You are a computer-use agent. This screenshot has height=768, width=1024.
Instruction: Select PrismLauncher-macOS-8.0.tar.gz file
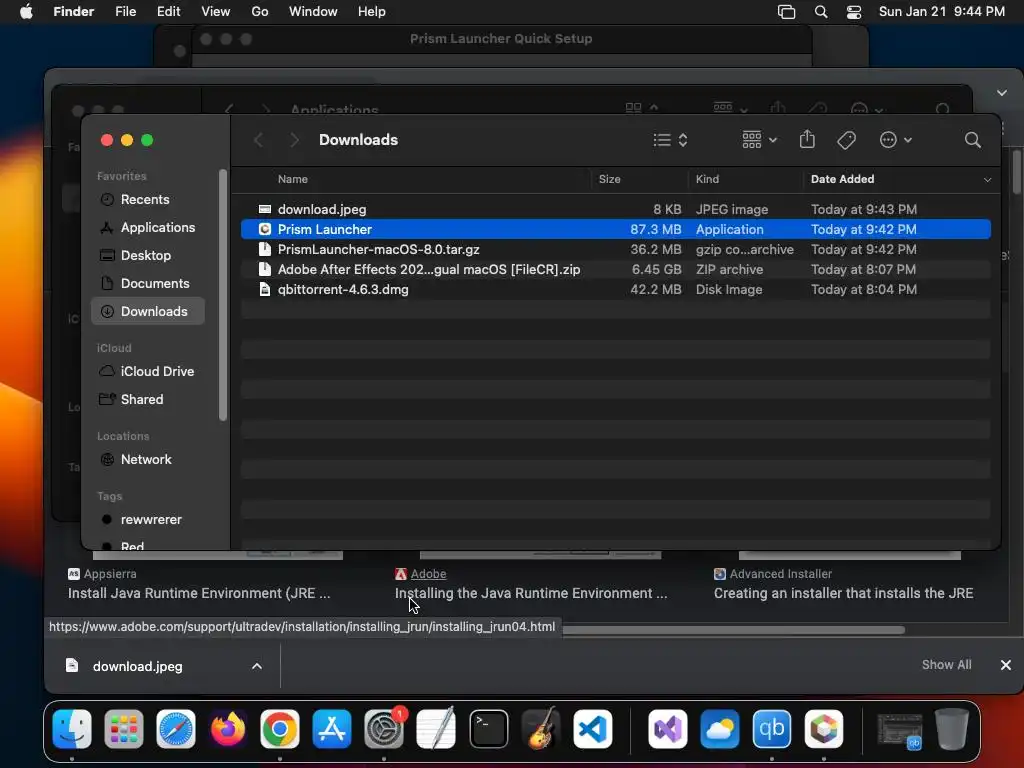click(x=616, y=249)
